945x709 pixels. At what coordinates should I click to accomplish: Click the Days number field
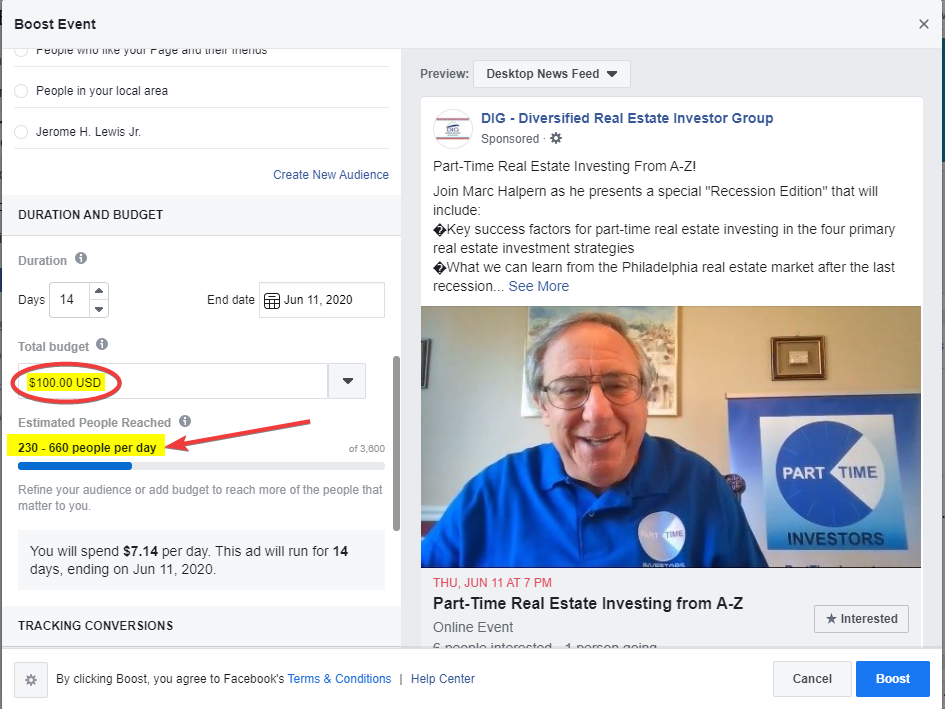click(x=69, y=300)
